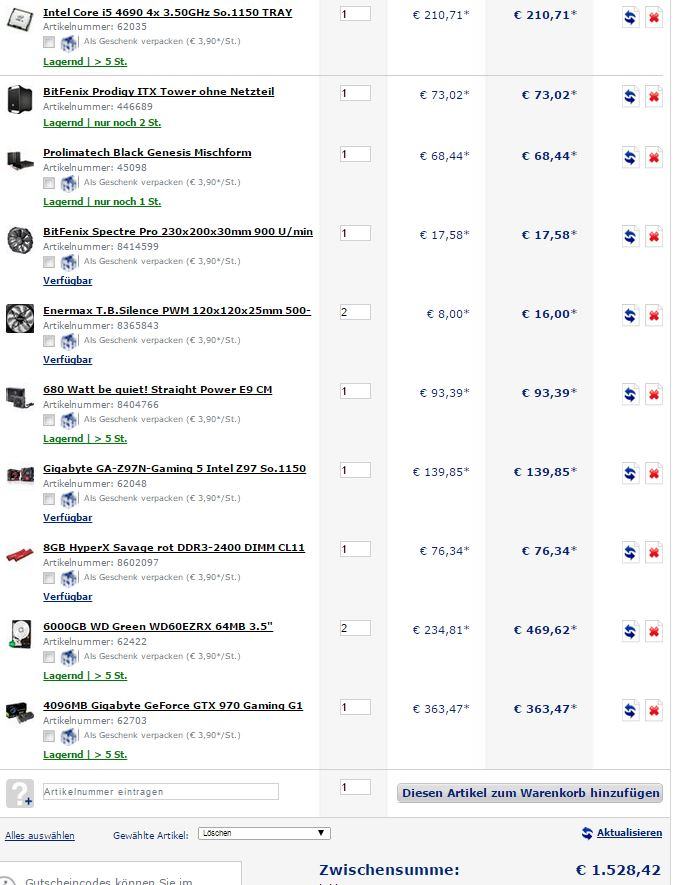The image size is (674, 885).
Task: Update the Enermax T.B.Silence quantity icon
Action: tap(630, 316)
